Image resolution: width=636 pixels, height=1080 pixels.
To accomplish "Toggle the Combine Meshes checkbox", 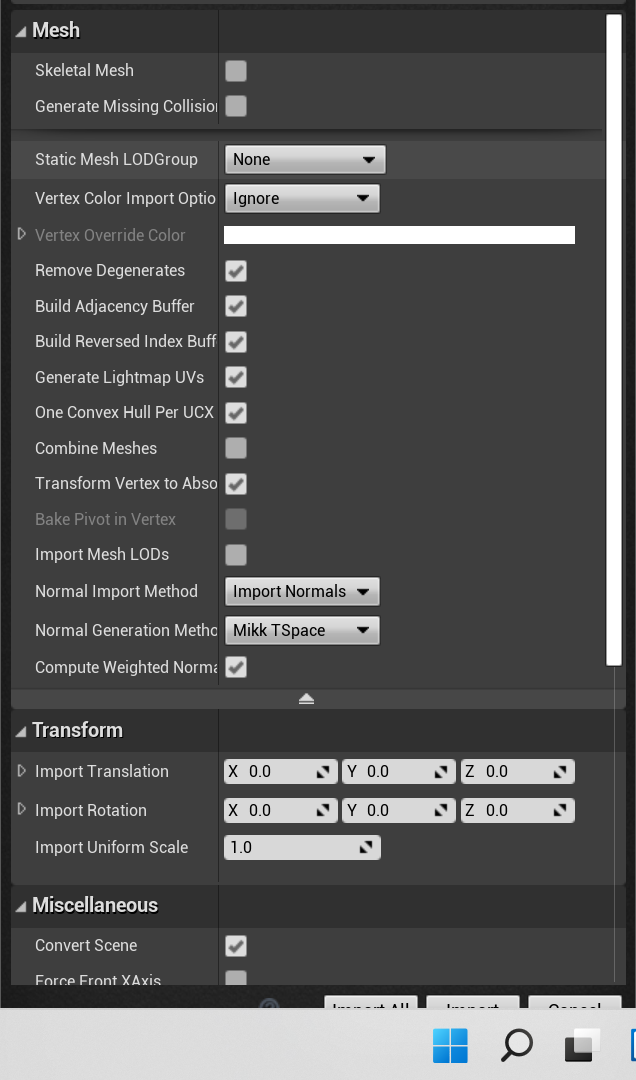I will [x=236, y=448].
